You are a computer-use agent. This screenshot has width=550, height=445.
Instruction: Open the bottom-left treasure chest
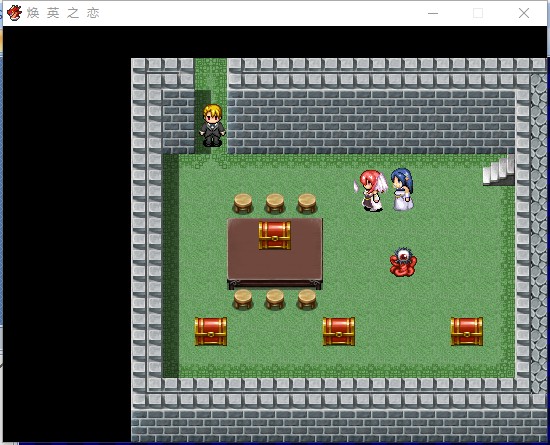211,331
